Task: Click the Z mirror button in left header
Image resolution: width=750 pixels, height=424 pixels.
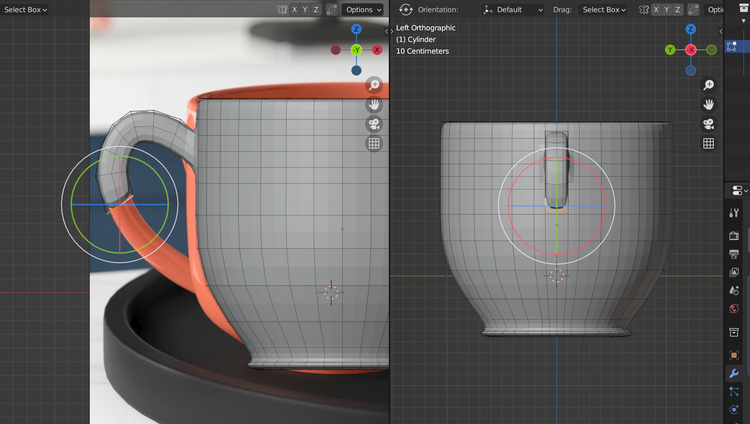Action: coord(317,9)
